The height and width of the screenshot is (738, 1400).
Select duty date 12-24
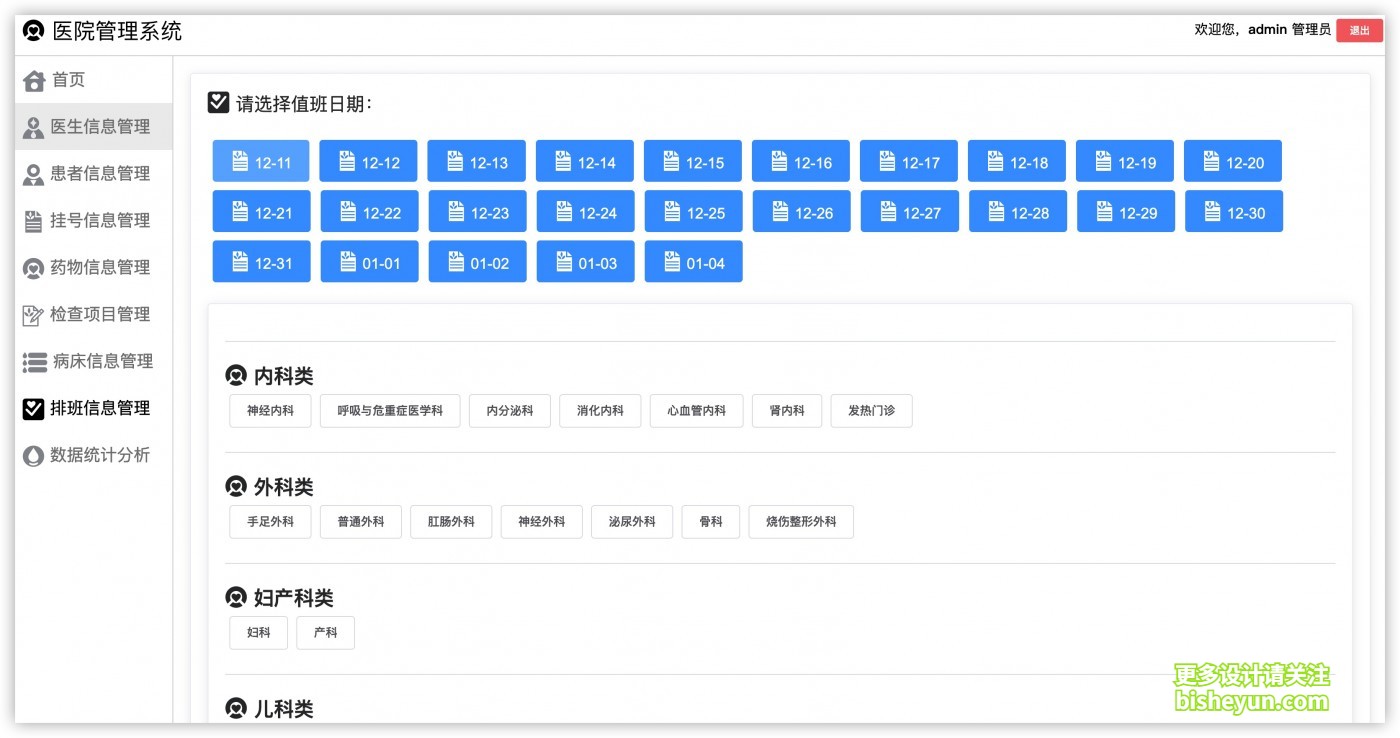click(585, 211)
